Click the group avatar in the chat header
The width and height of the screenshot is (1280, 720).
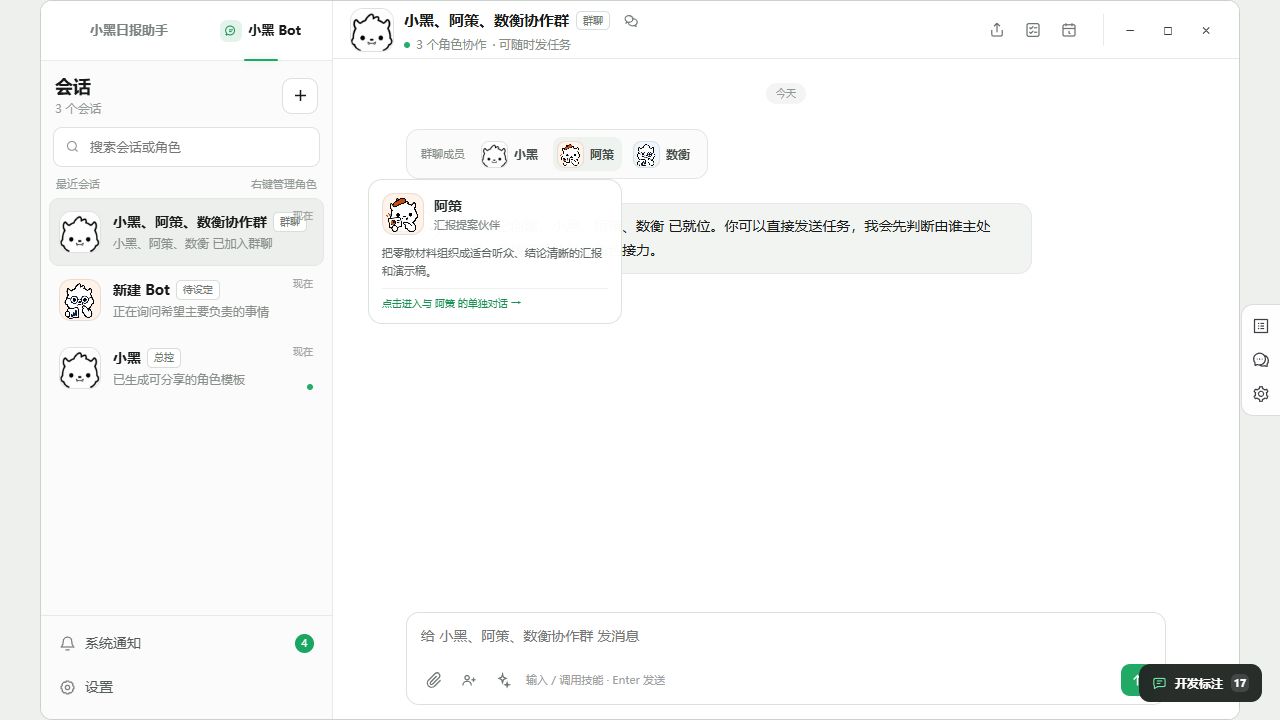click(x=372, y=31)
